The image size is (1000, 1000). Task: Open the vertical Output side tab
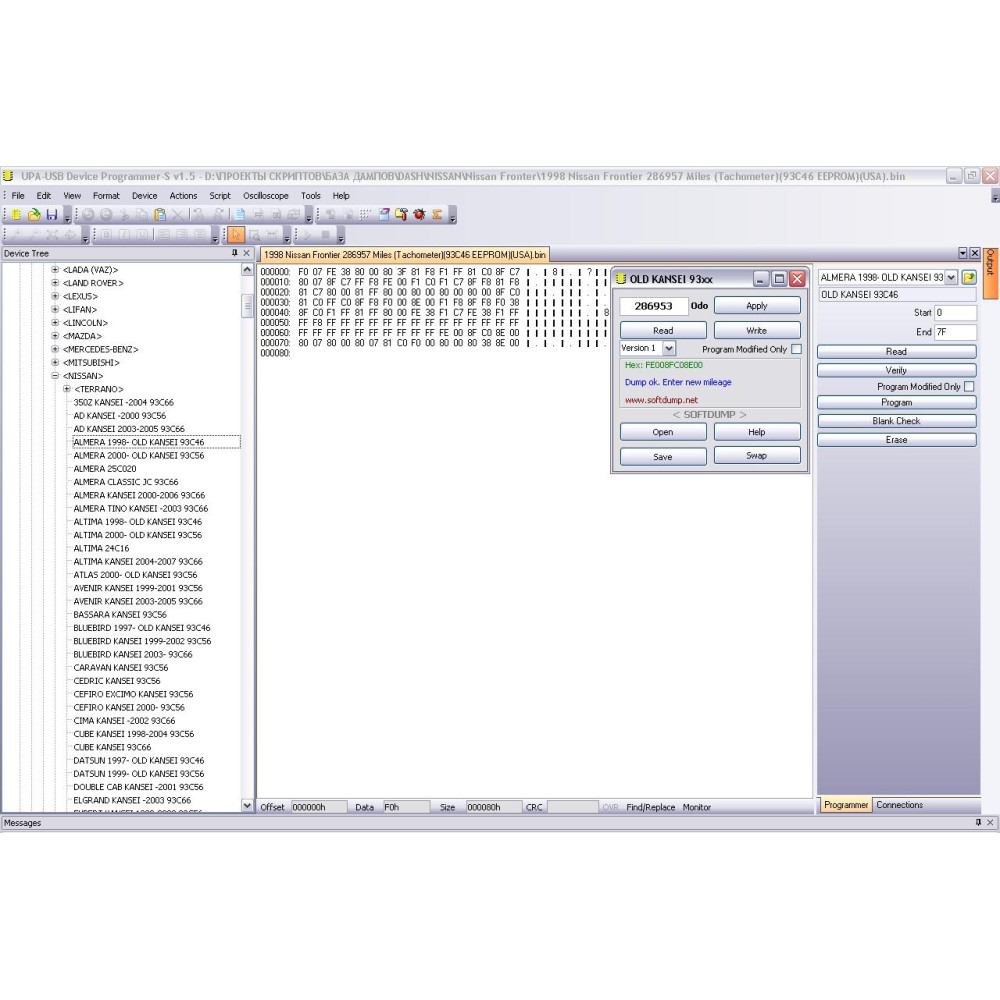pos(990,274)
